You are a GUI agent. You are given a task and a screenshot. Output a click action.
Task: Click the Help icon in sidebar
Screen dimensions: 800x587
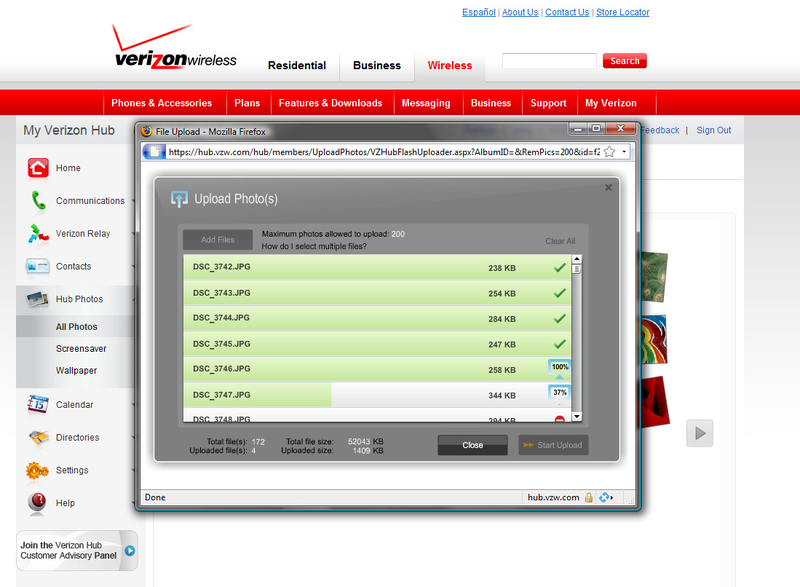(37, 502)
